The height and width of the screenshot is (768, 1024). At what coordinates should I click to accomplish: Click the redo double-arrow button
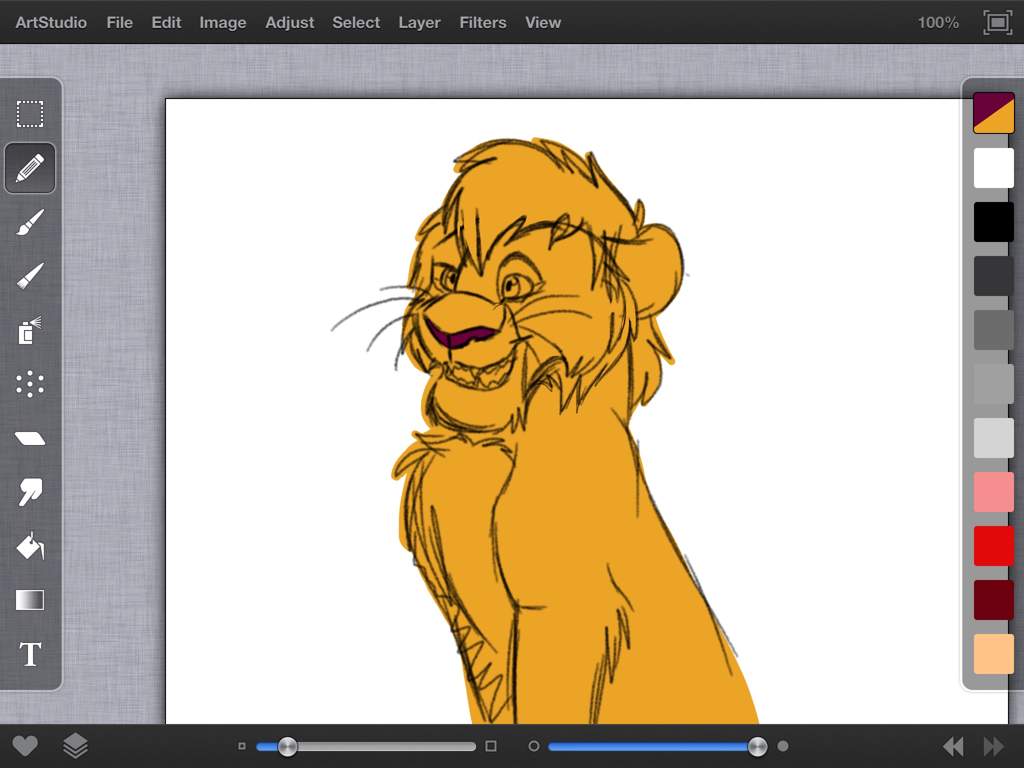coord(993,746)
